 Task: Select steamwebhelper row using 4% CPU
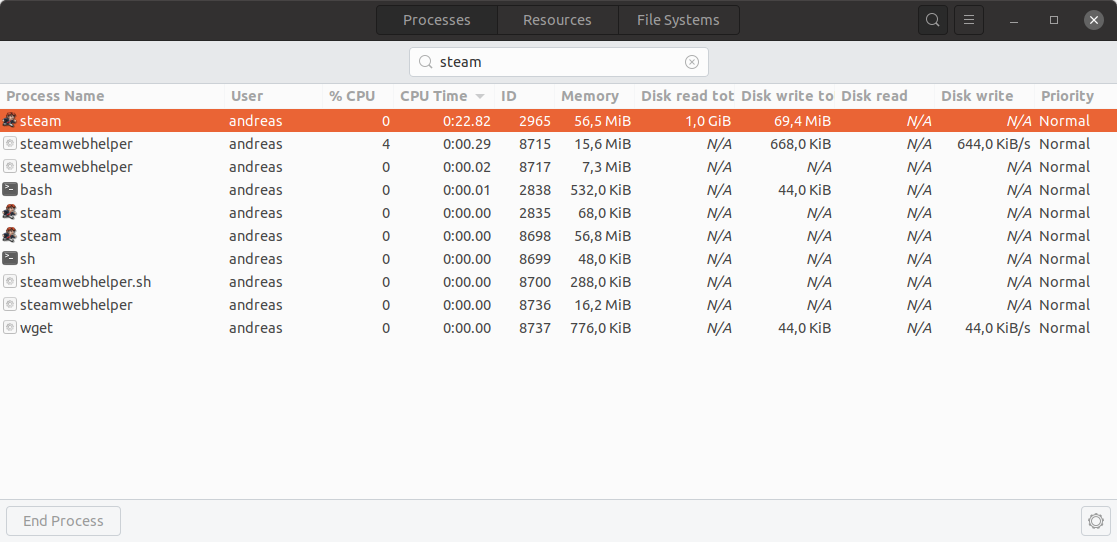point(558,143)
